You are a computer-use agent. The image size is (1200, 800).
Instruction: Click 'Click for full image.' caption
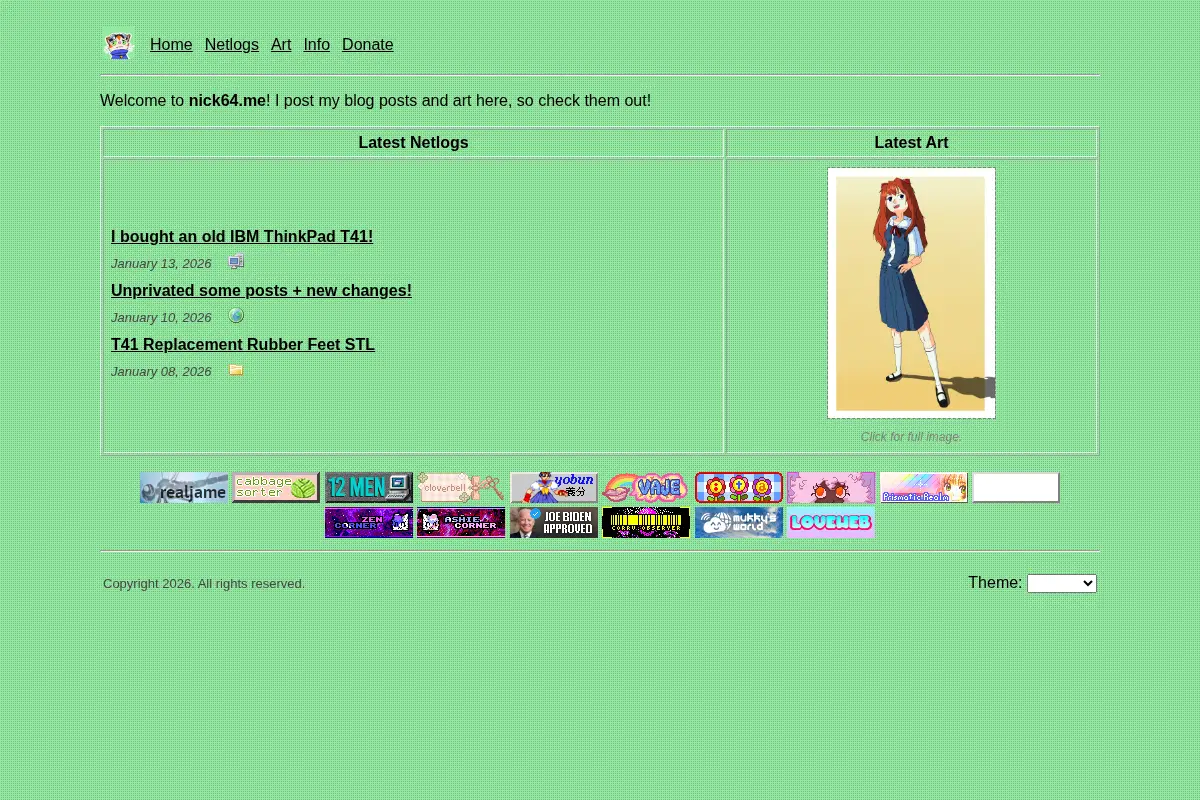click(x=911, y=437)
